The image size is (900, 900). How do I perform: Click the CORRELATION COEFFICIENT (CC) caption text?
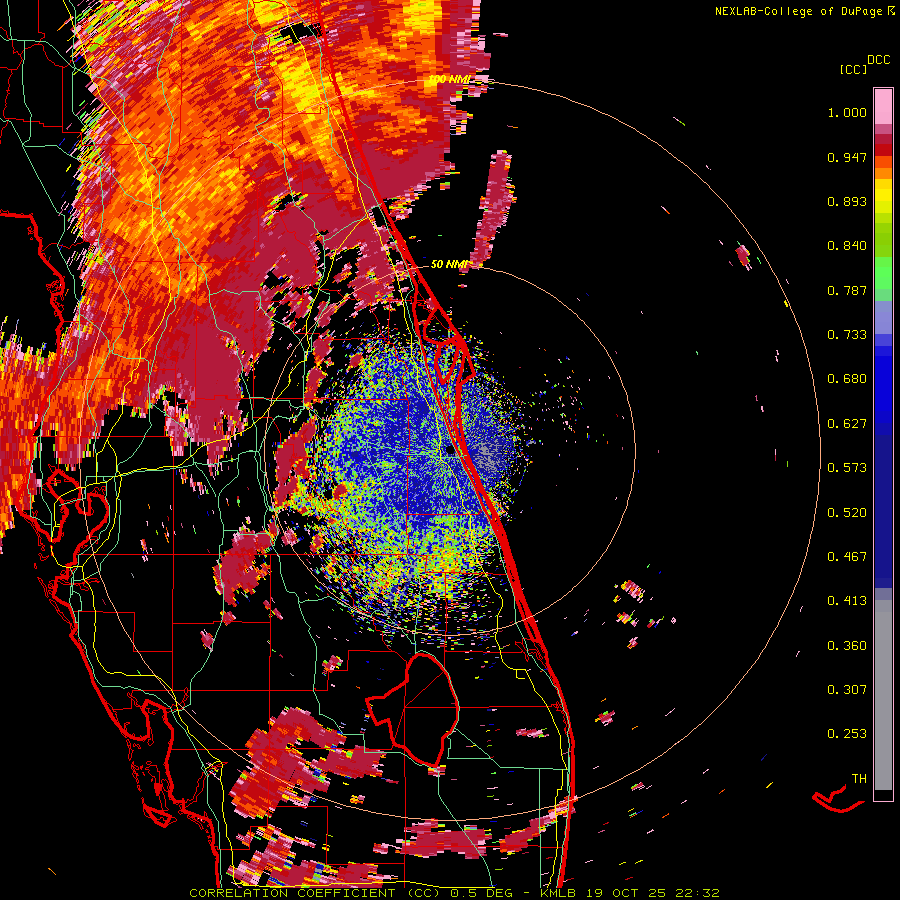coord(315,893)
